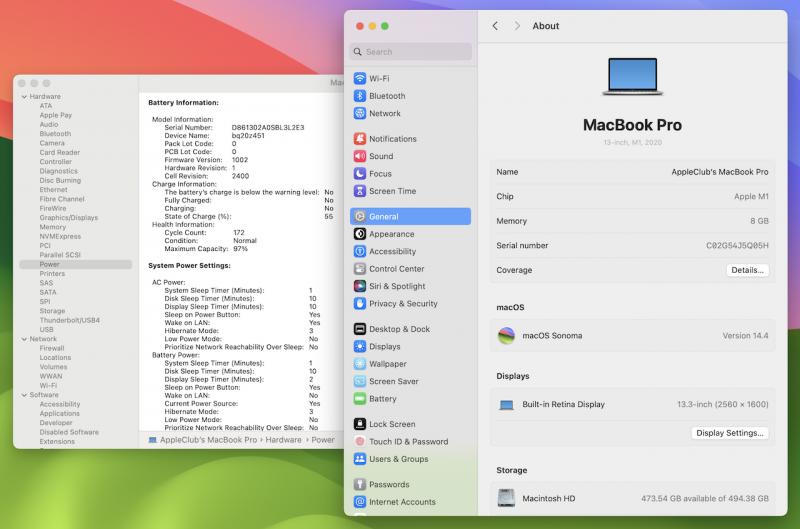This screenshot has width=800, height=529.
Task: Open Screen Time hourglass icon
Action: (x=360, y=191)
